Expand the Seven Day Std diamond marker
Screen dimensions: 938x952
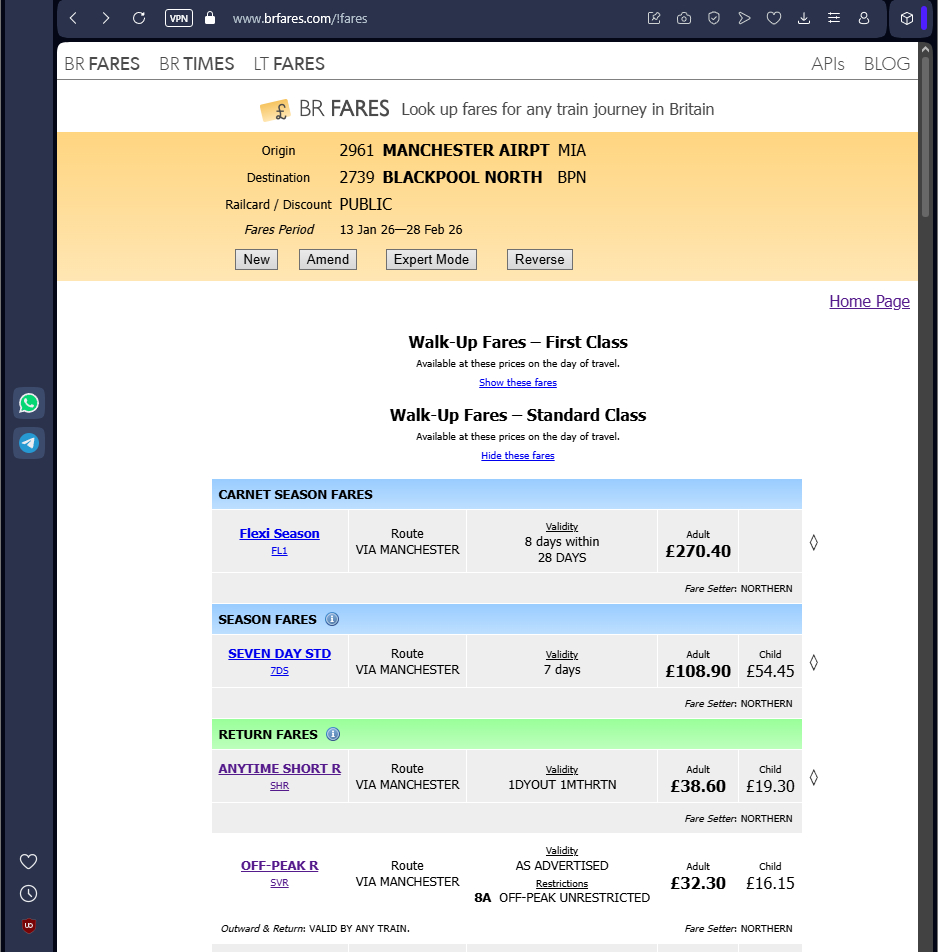(813, 662)
